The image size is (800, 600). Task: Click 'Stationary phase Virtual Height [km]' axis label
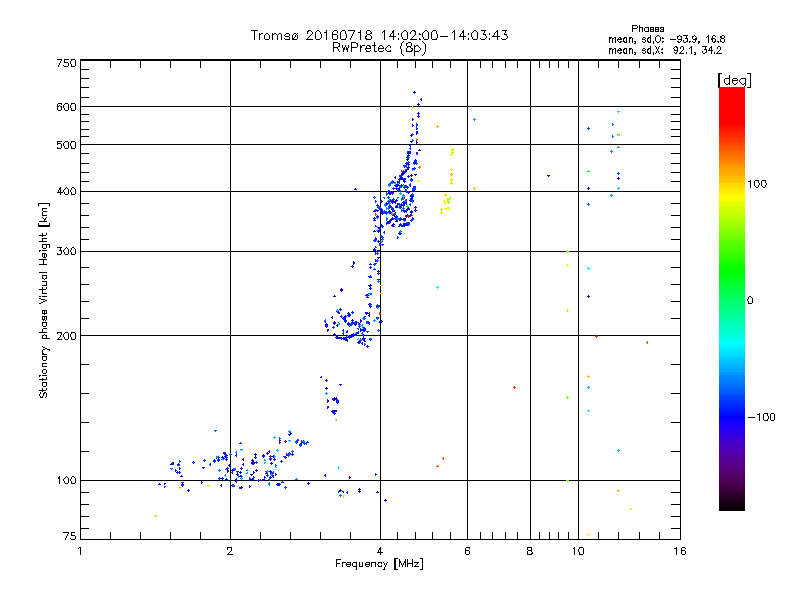click(44, 300)
